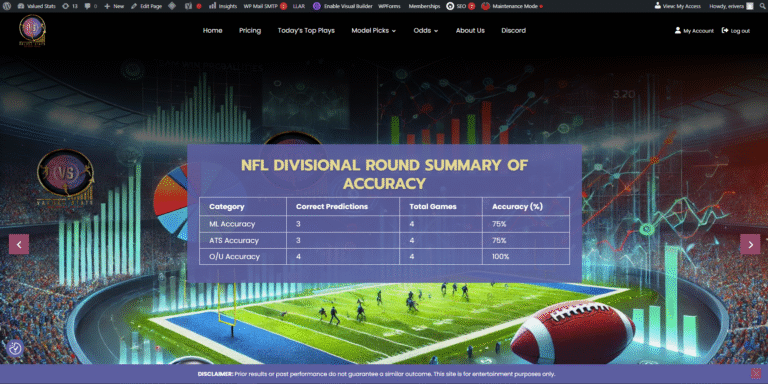Open Memberships in admin bar

pyautogui.click(x=424, y=6)
